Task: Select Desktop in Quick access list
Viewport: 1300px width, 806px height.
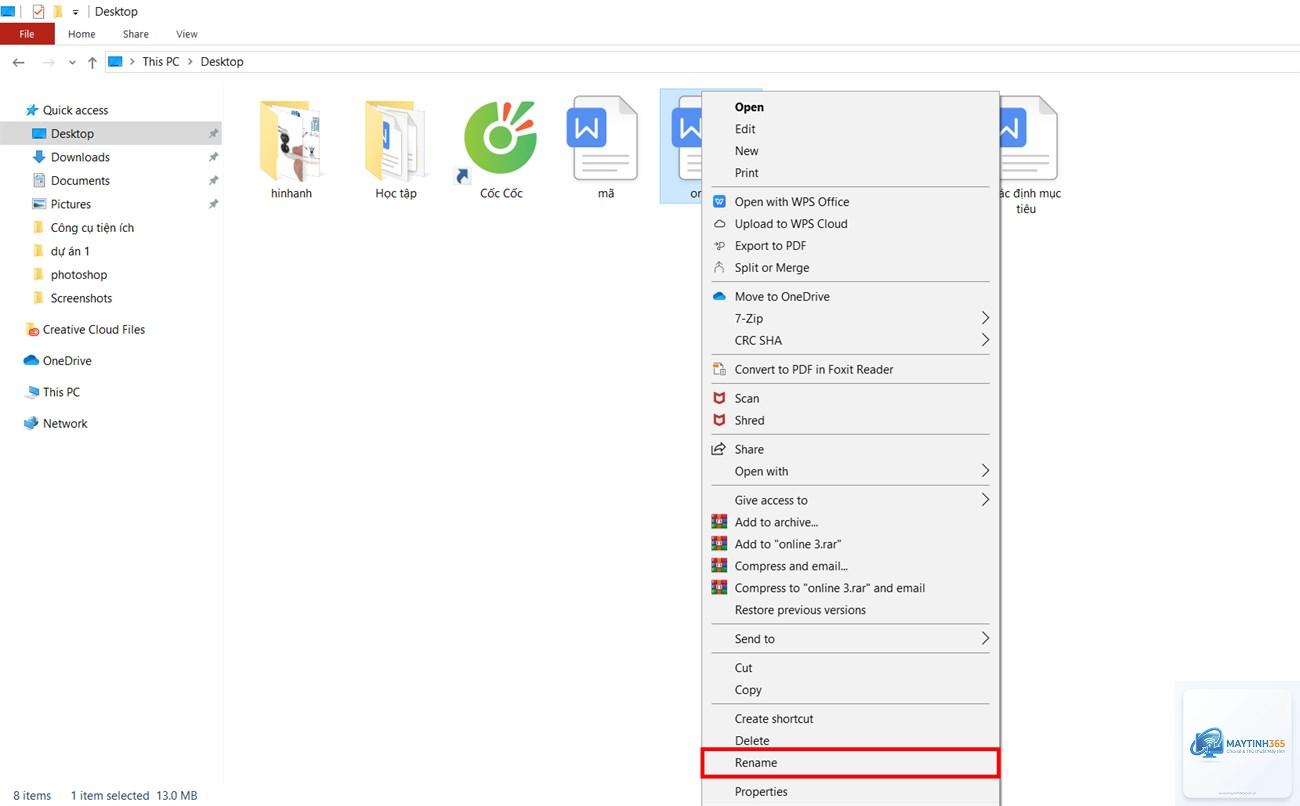Action: (x=111, y=134)
